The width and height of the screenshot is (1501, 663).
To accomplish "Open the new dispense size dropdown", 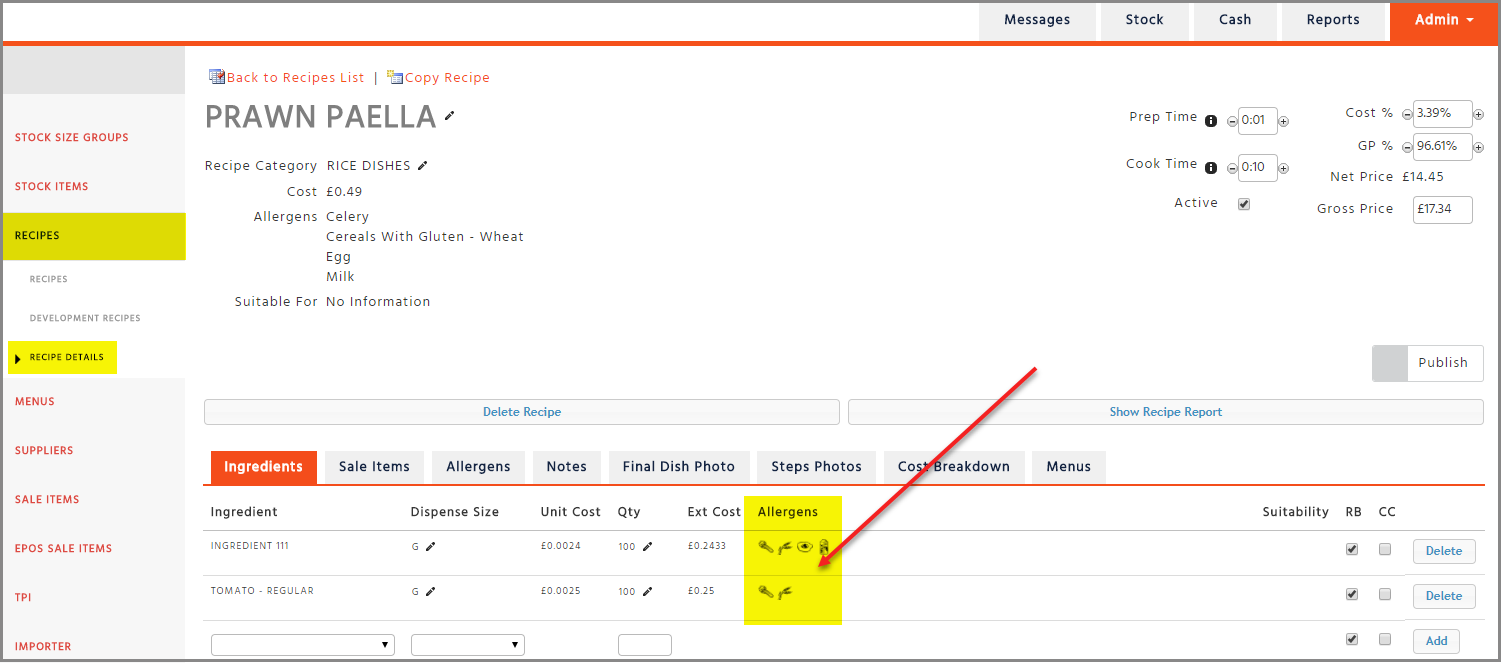I will 467,645.
